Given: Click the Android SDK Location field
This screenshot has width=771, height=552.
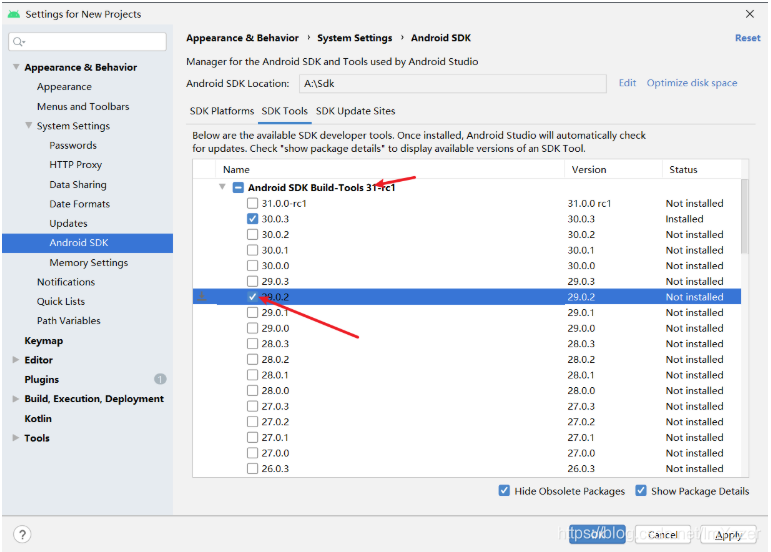Looking at the screenshot, I should click(x=452, y=84).
